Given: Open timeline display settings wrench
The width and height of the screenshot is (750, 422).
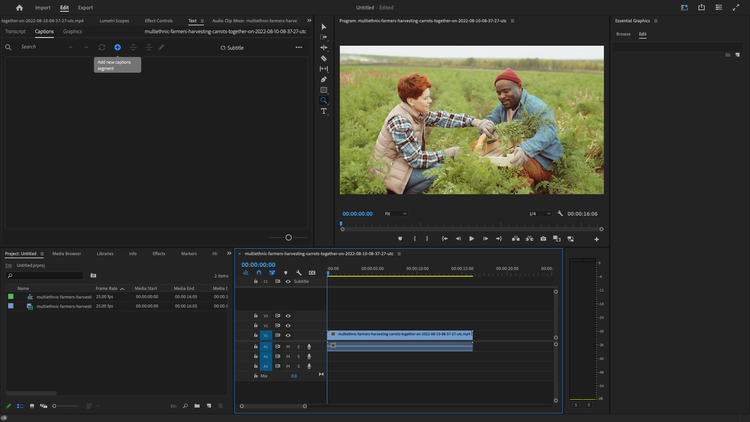Looking at the screenshot, I should click(x=299, y=273).
